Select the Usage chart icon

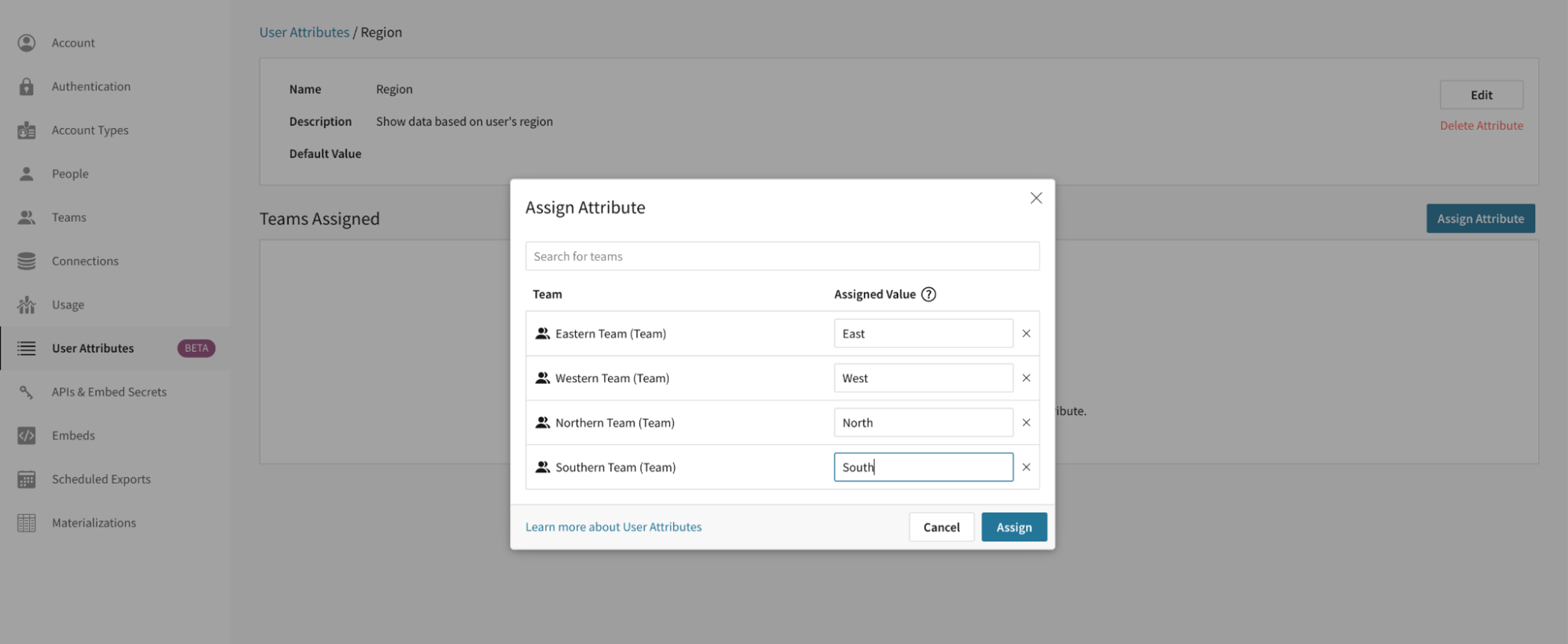(26, 304)
